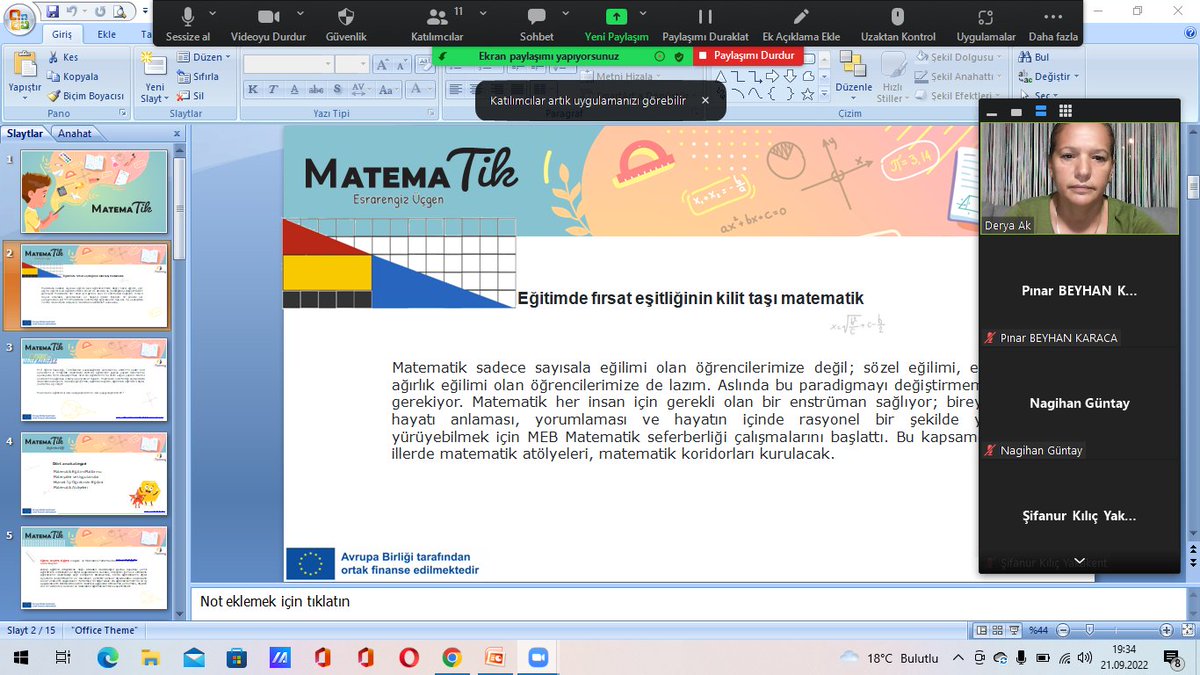Open the Katılımcılar participants panel
This screenshot has height=675, width=1200.
coord(437,24)
